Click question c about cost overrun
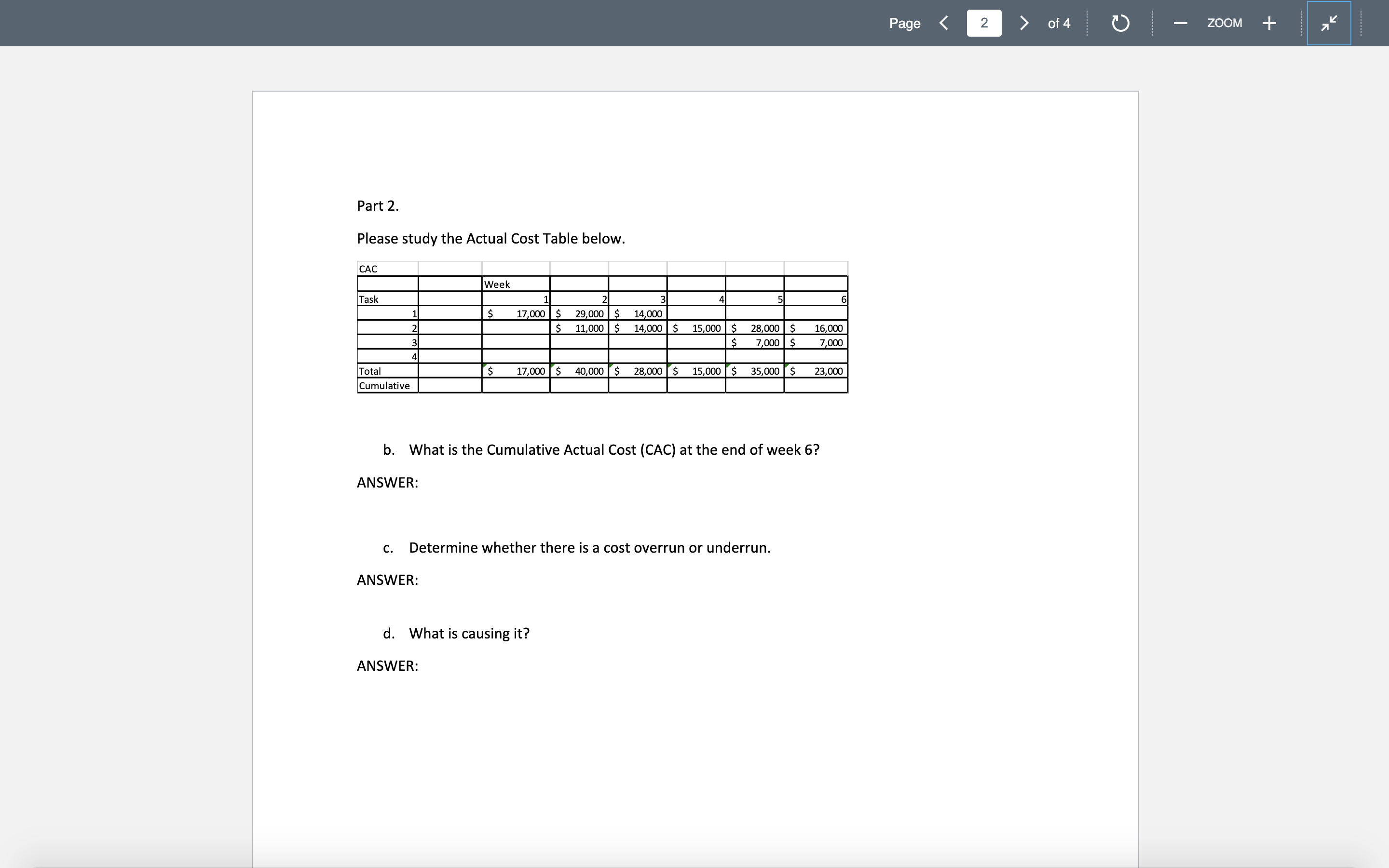This screenshot has width=1389, height=868. coord(589,547)
